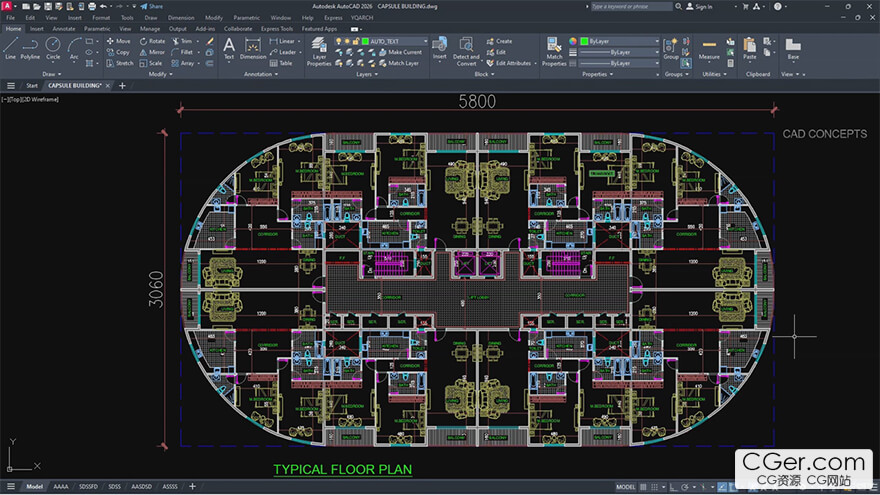Toggle the MODEL space status bar button
This screenshot has width=880, height=495.
[x=626, y=487]
